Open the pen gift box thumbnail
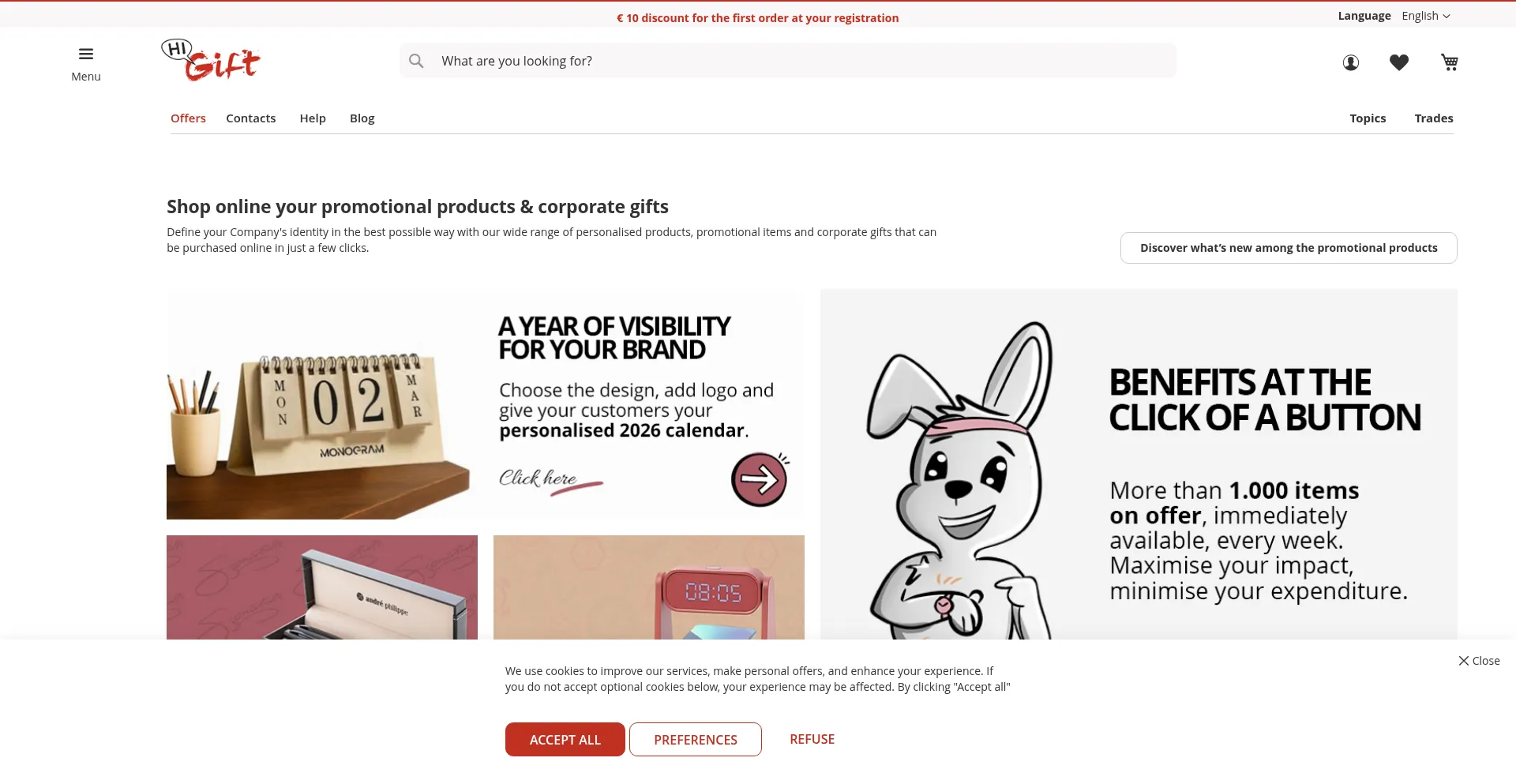1516x784 pixels. [322, 587]
